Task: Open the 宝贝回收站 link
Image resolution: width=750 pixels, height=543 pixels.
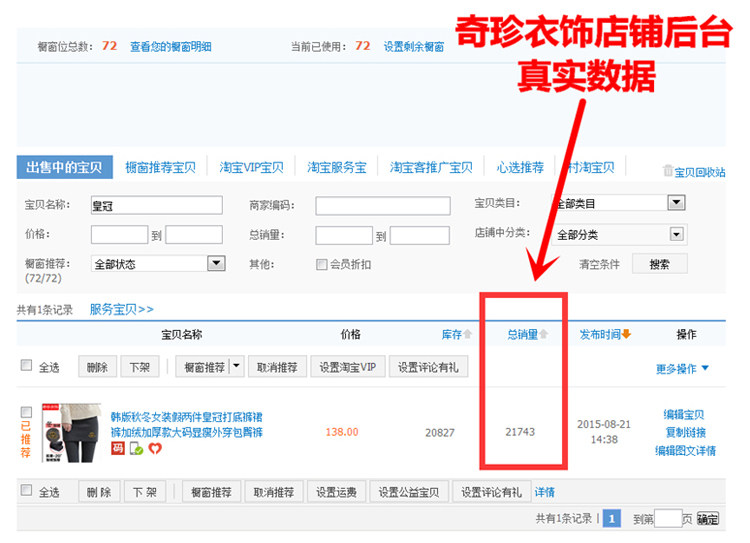Action: (x=700, y=172)
